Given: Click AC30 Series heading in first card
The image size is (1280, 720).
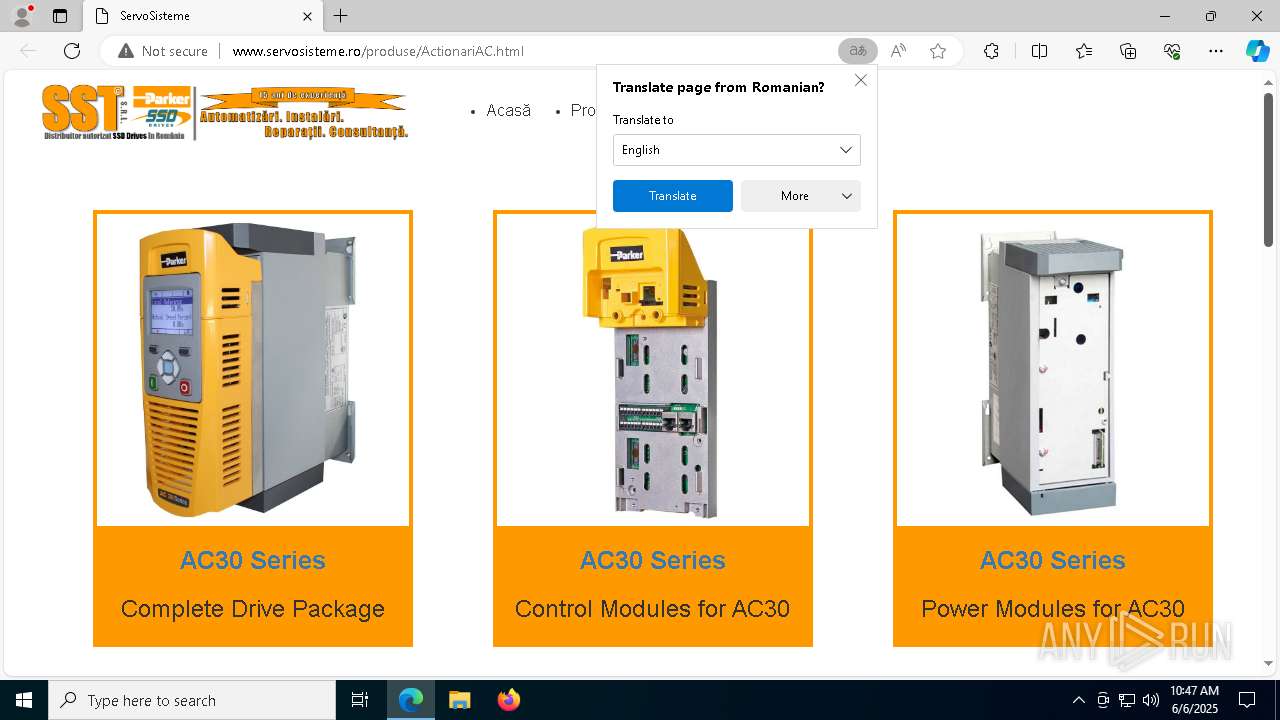Looking at the screenshot, I should (x=253, y=560).
